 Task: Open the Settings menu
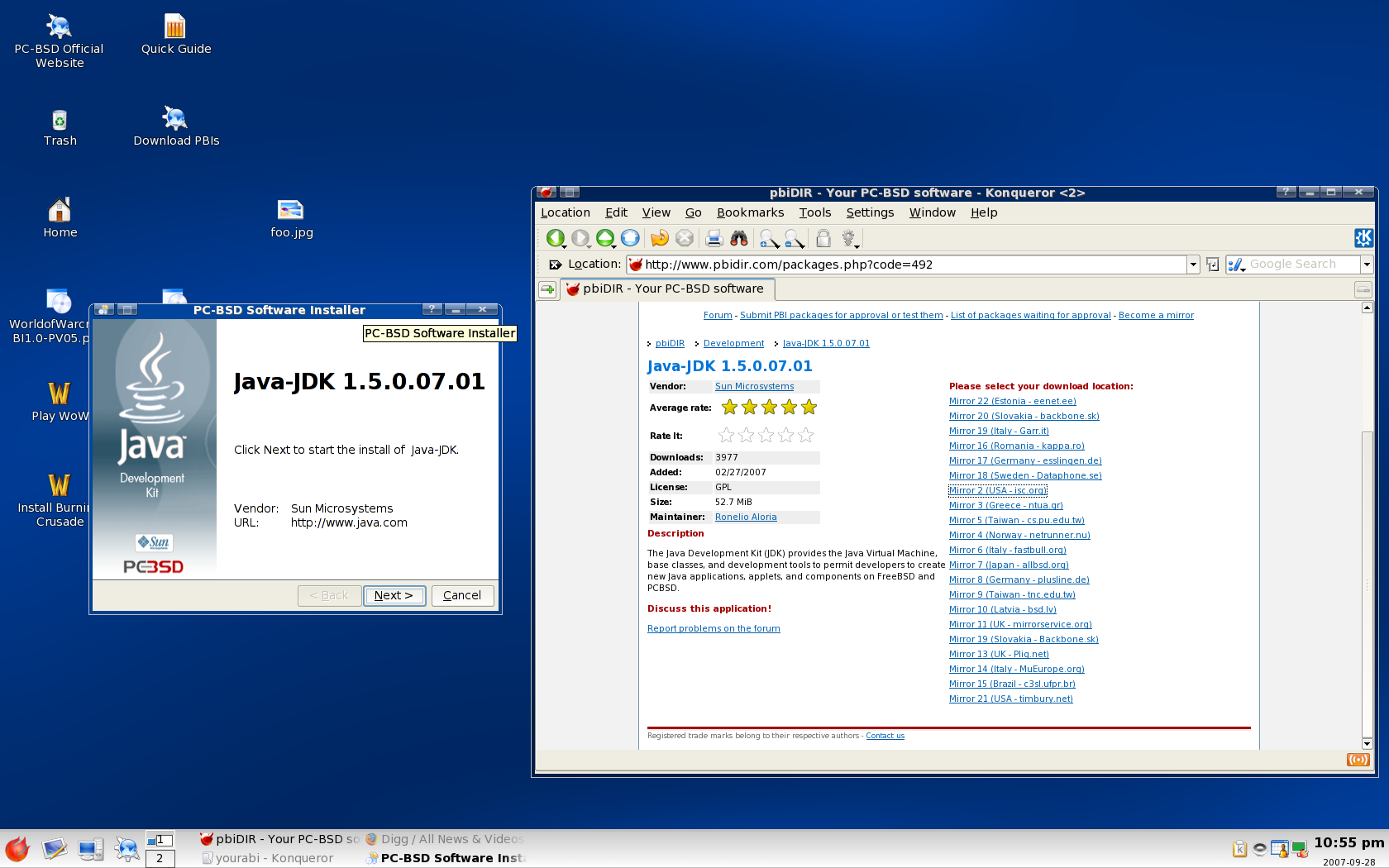(x=870, y=212)
